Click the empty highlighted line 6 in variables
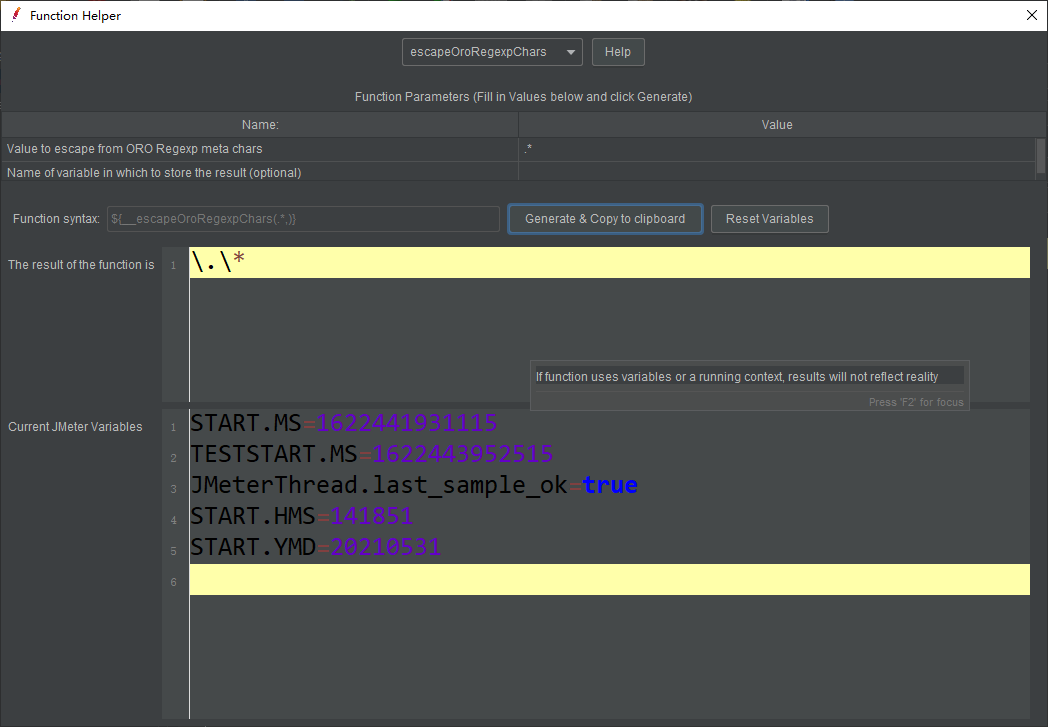Screen dimensions: 1048x727 610,579
